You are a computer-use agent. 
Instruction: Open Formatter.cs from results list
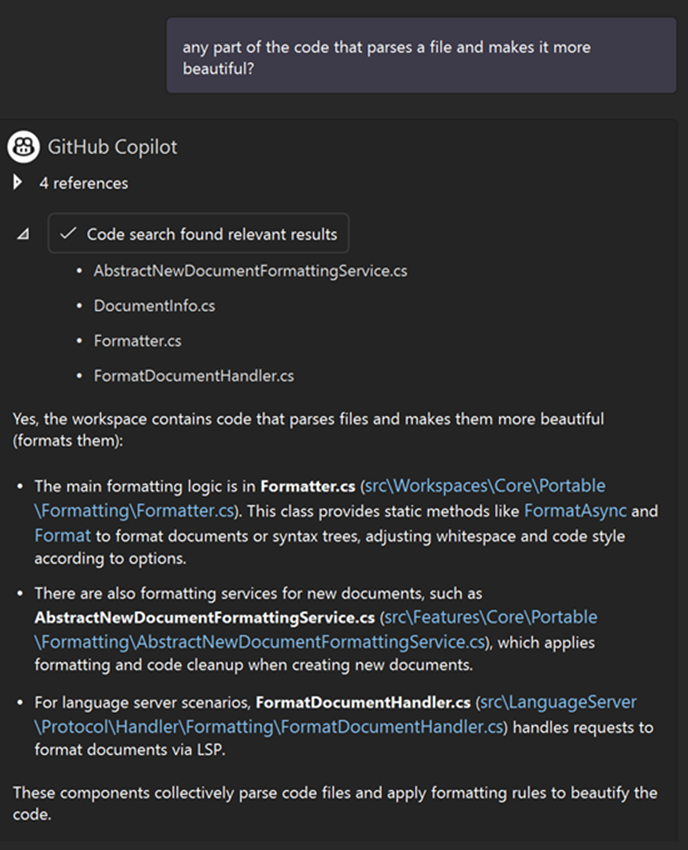138,341
